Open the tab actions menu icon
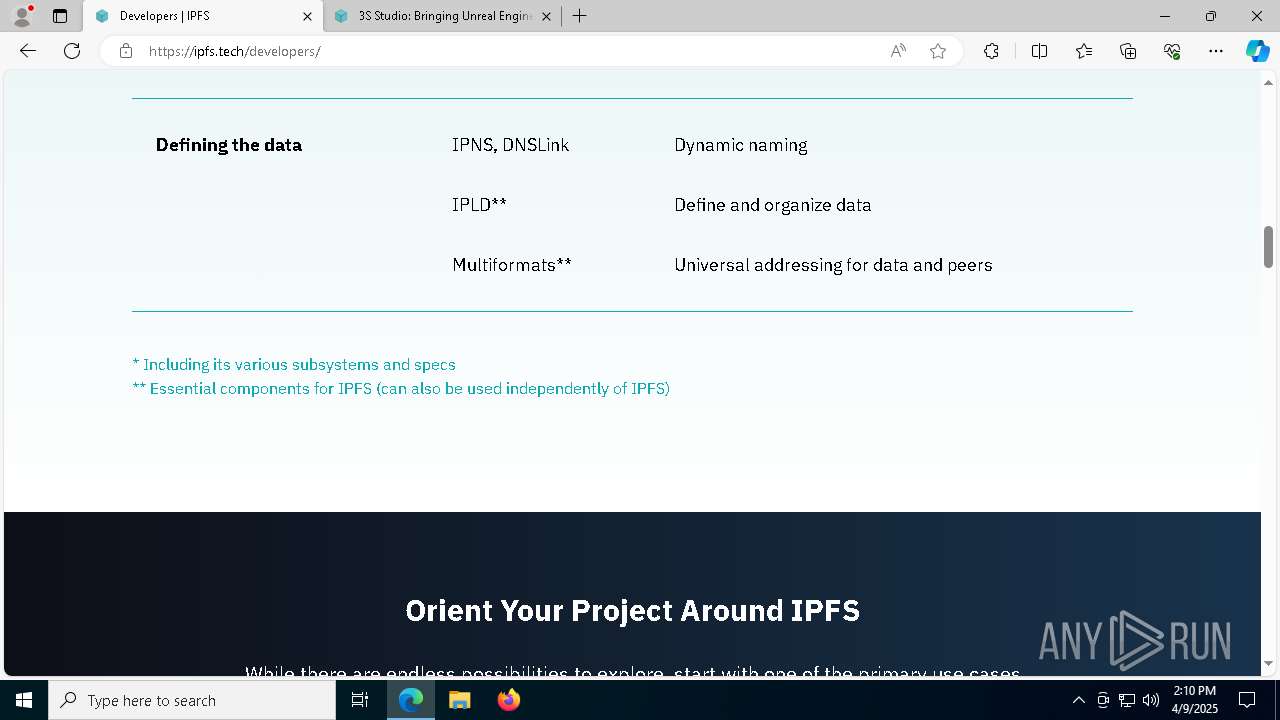Viewport: 1280px width, 720px height. 60,16
